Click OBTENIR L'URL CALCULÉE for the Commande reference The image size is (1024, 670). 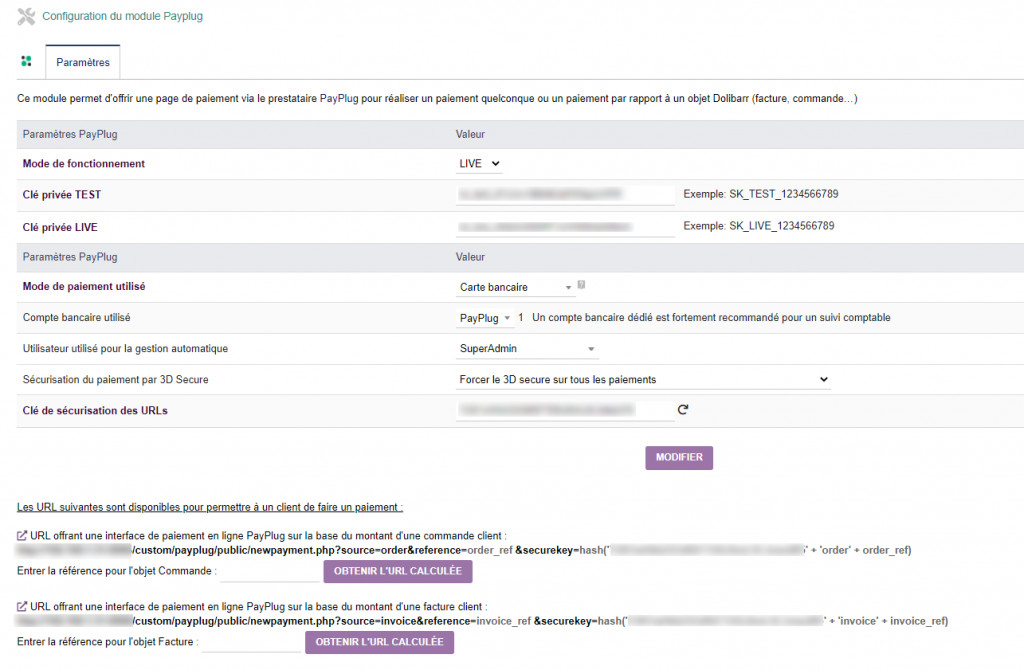point(397,571)
